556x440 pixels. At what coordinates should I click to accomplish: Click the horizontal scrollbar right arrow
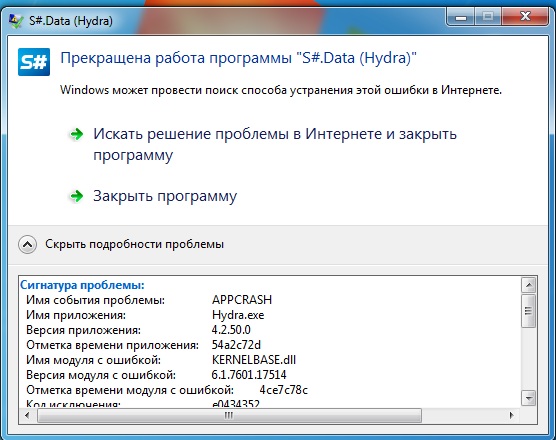click(511, 415)
